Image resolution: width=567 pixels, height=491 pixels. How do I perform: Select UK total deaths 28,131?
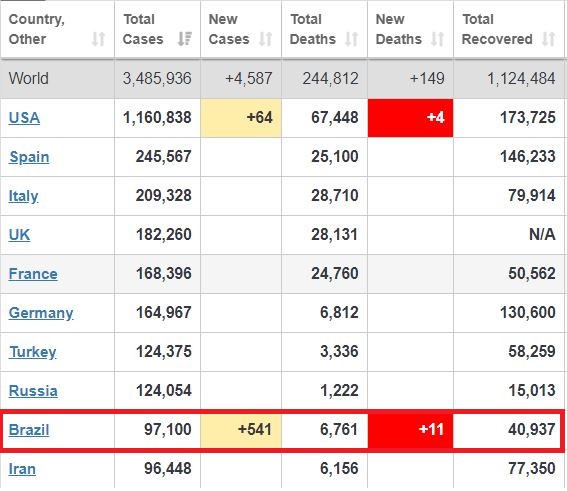335,235
